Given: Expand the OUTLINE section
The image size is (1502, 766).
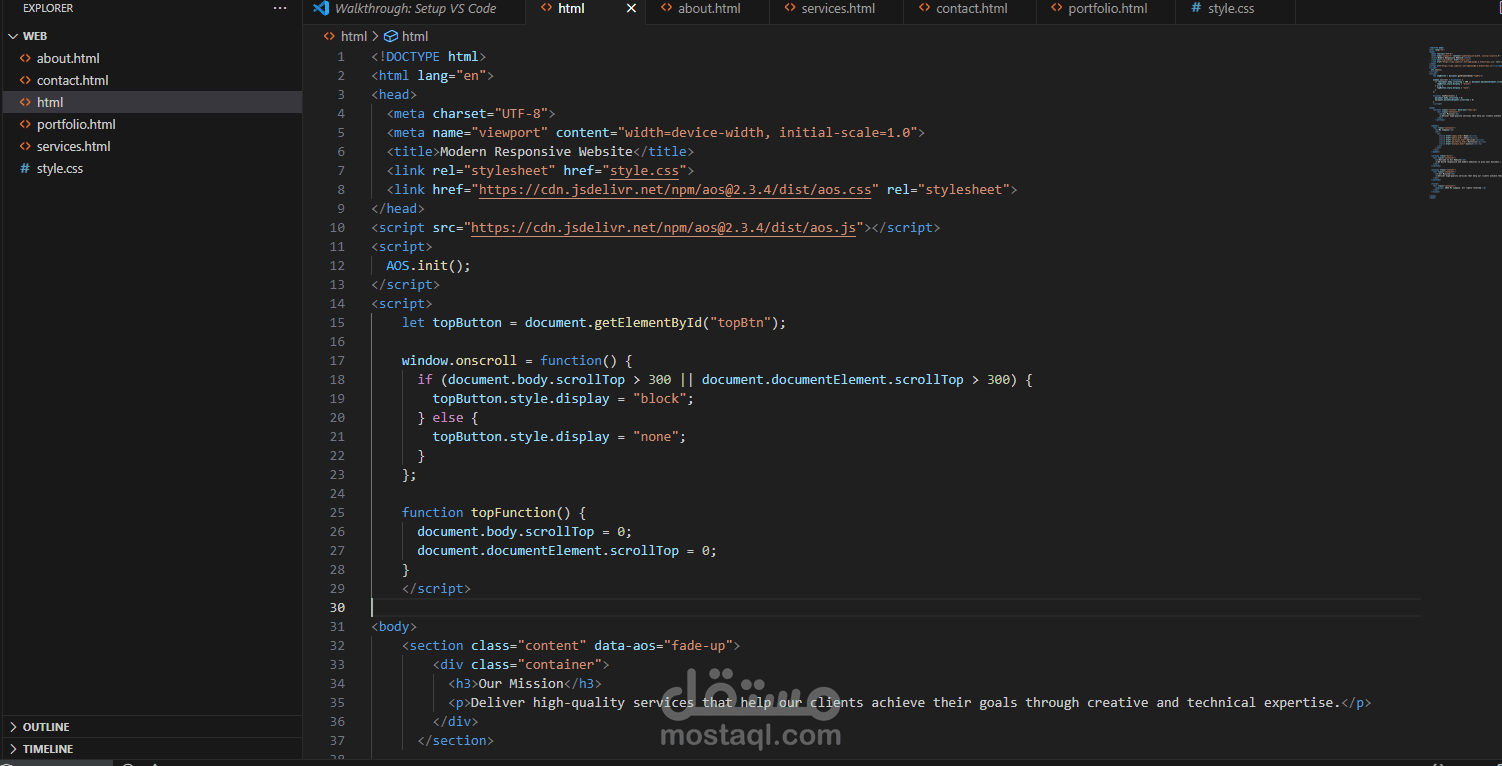Looking at the screenshot, I should coord(151,727).
